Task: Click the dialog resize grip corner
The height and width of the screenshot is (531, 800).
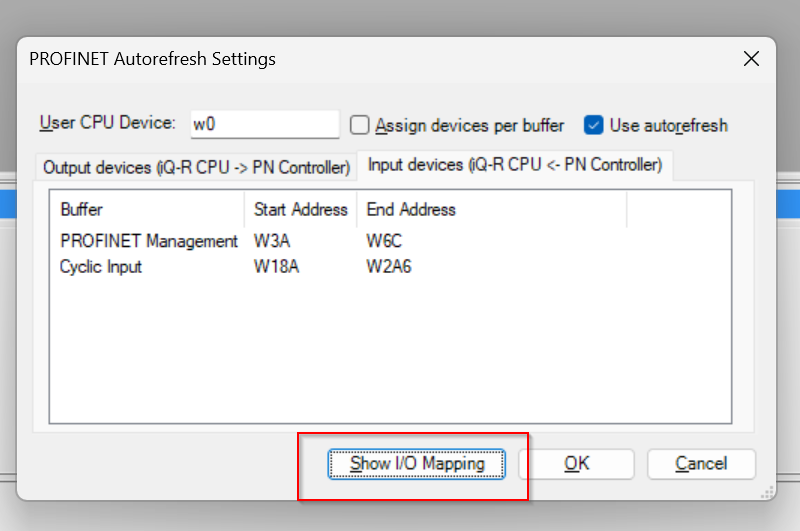Action: pos(767,492)
